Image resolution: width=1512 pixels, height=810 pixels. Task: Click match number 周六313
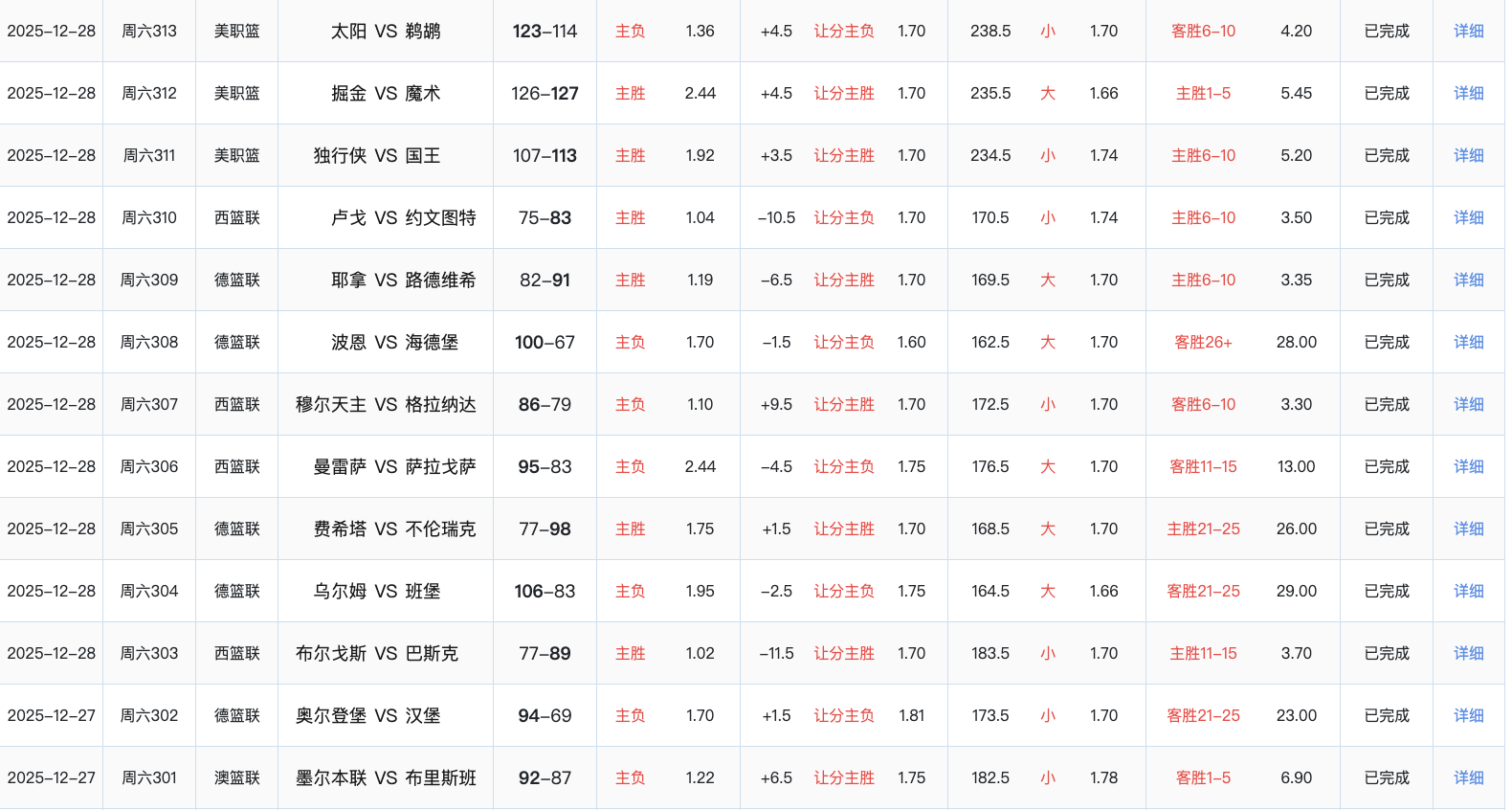tap(149, 31)
